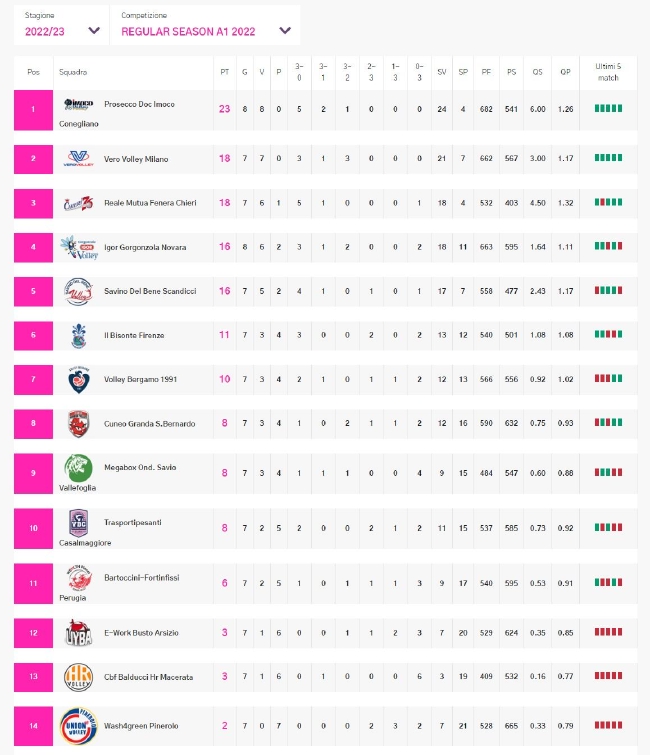Click the Prosecco Doc Imoco Conegliano team logo
This screenshot has height=755, width=650.
click(78, 104)
